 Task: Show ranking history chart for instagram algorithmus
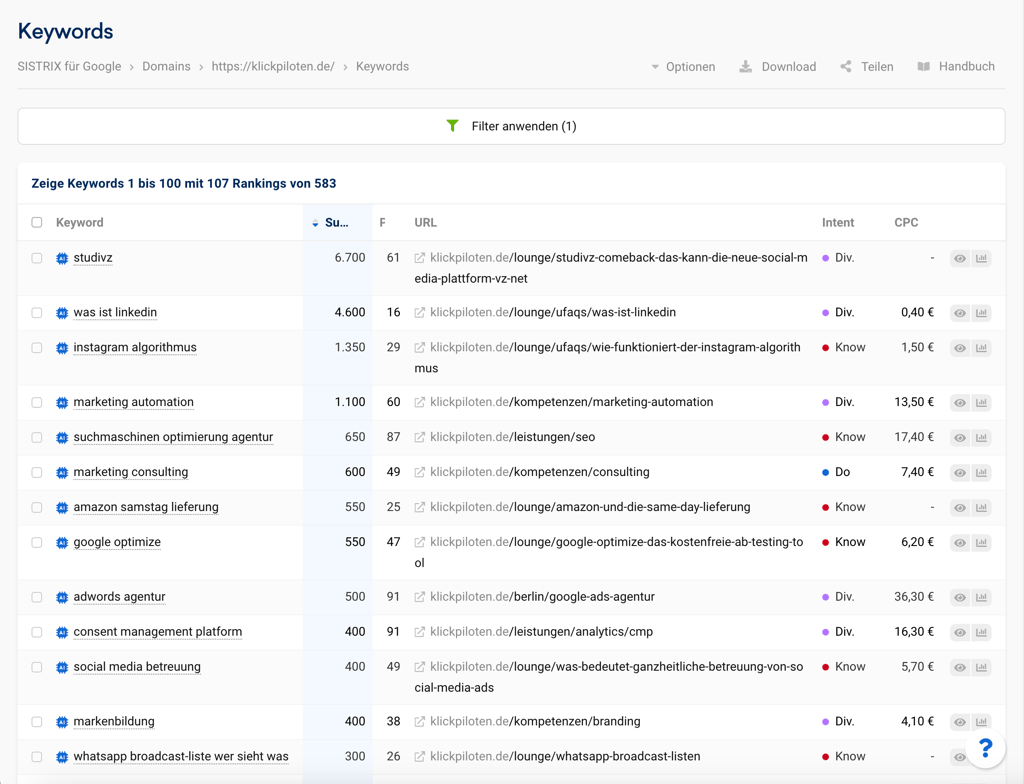(981, 348)
